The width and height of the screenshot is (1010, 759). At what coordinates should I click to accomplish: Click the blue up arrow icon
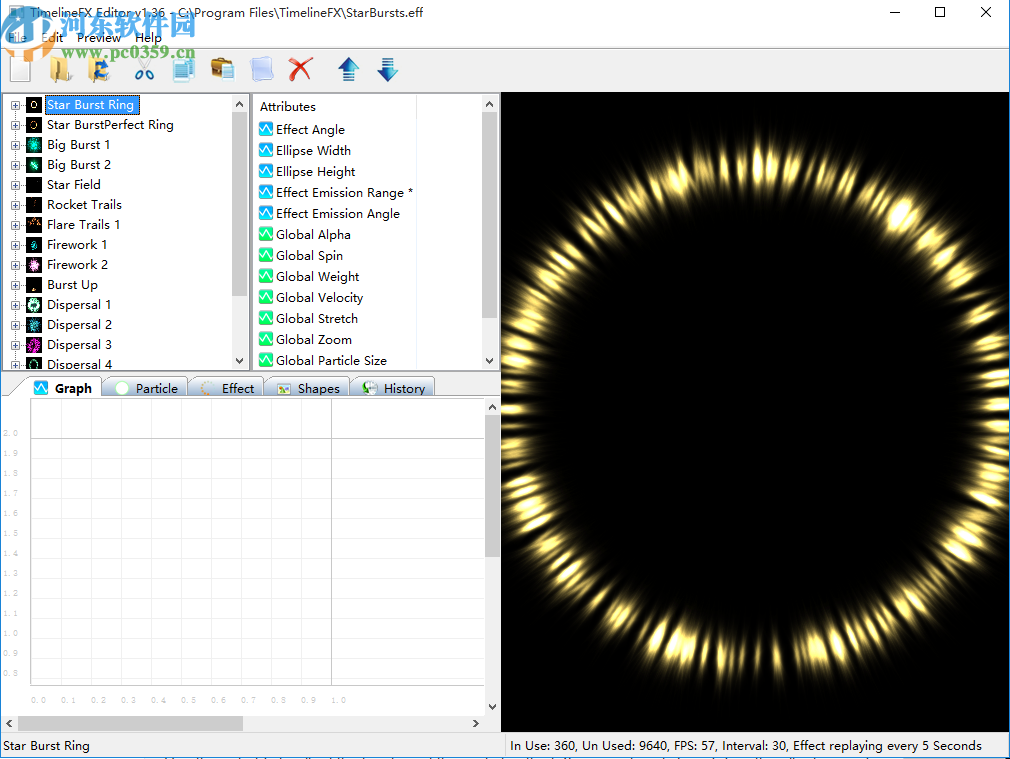click(348, 69)
